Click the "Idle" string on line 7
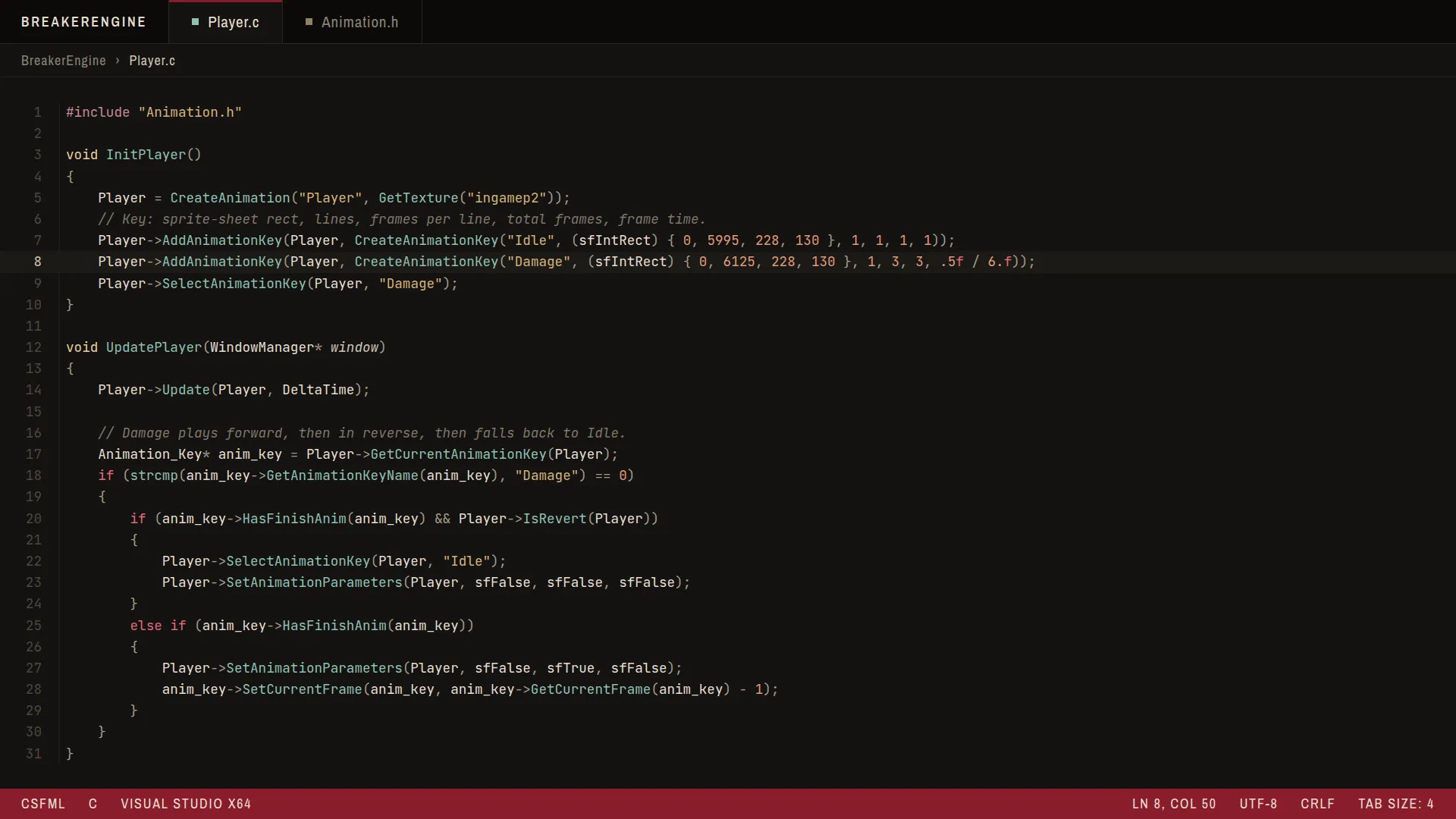The height and width of the screenshot is (819, 1456). coord(531,240)
